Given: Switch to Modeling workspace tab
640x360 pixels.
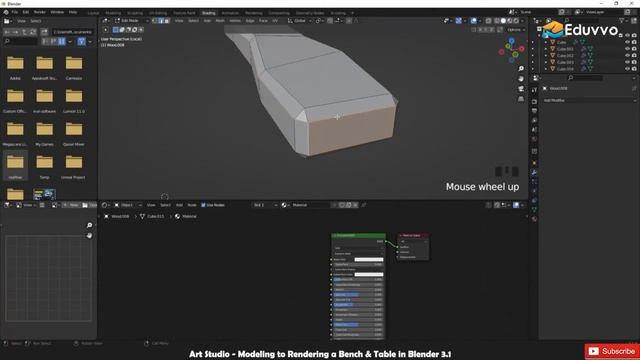Looking at the screenshot, I should [113, 13].
